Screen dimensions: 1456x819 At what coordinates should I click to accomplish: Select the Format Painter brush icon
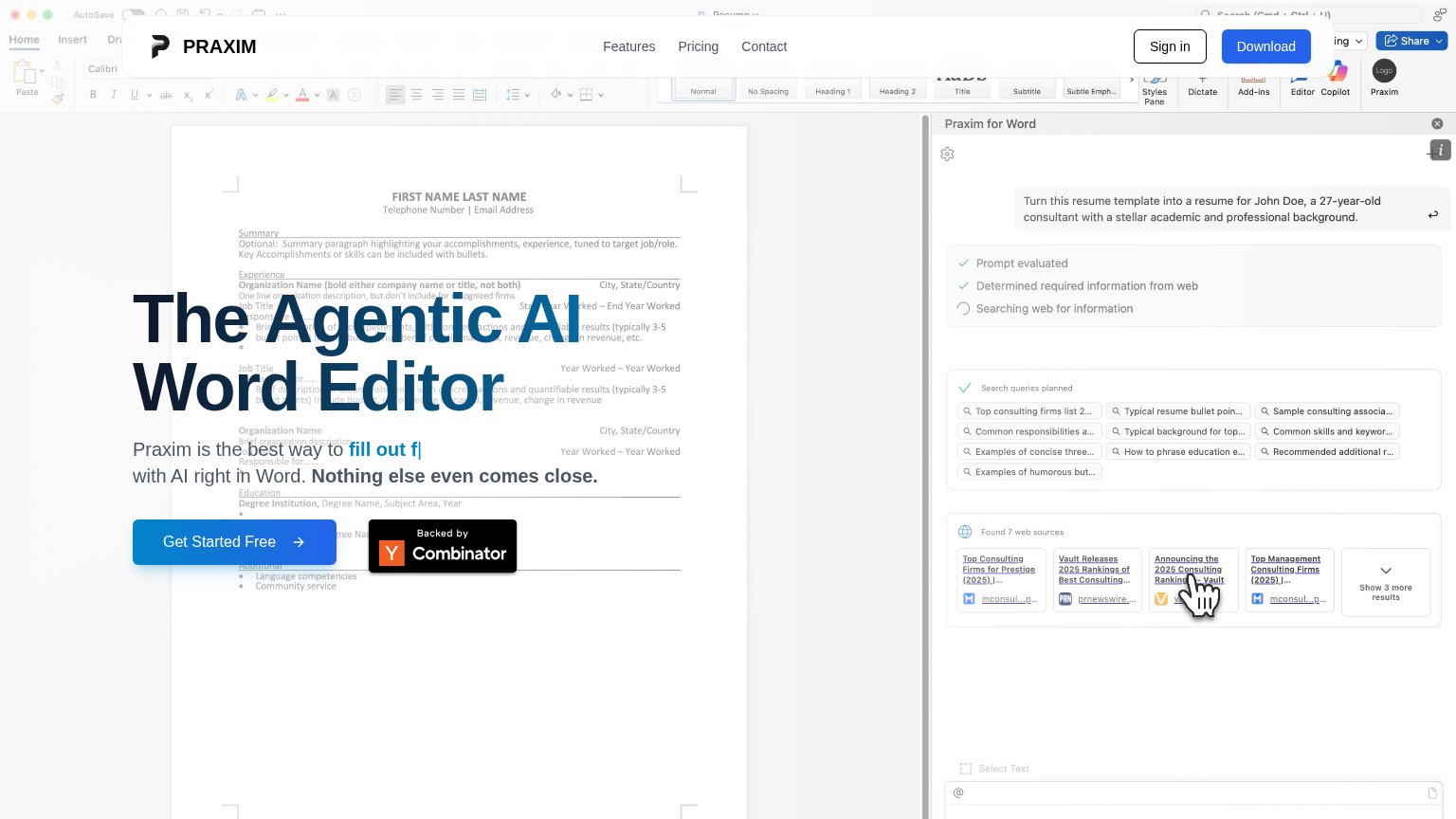point(58,98)
